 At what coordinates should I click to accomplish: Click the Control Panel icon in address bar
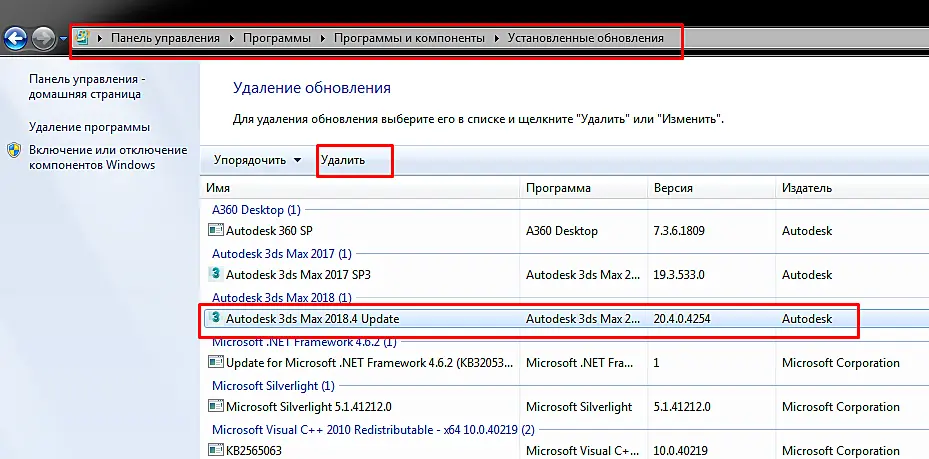click(82, 38)
